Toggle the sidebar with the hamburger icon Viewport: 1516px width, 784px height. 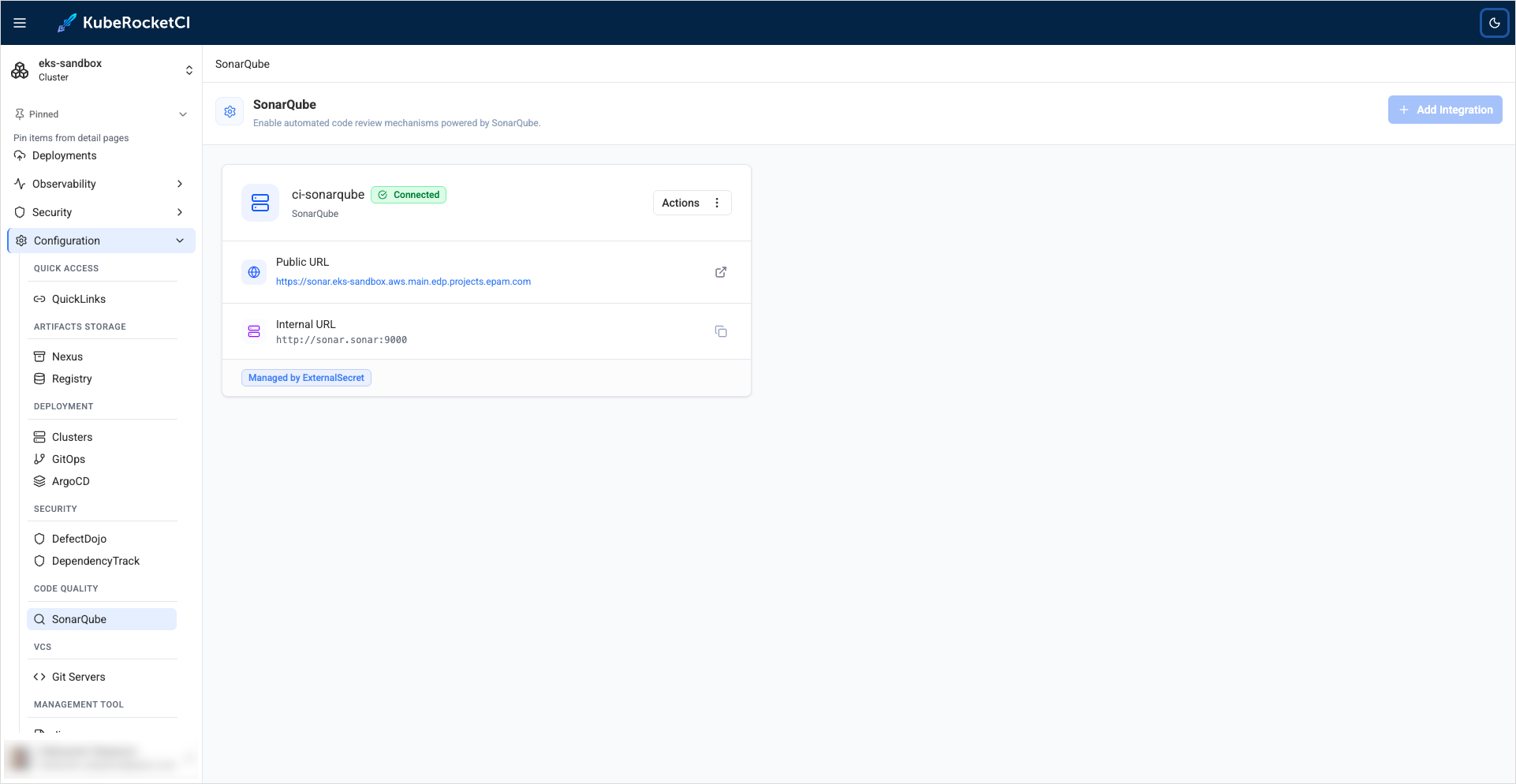(x=20, y=22)
